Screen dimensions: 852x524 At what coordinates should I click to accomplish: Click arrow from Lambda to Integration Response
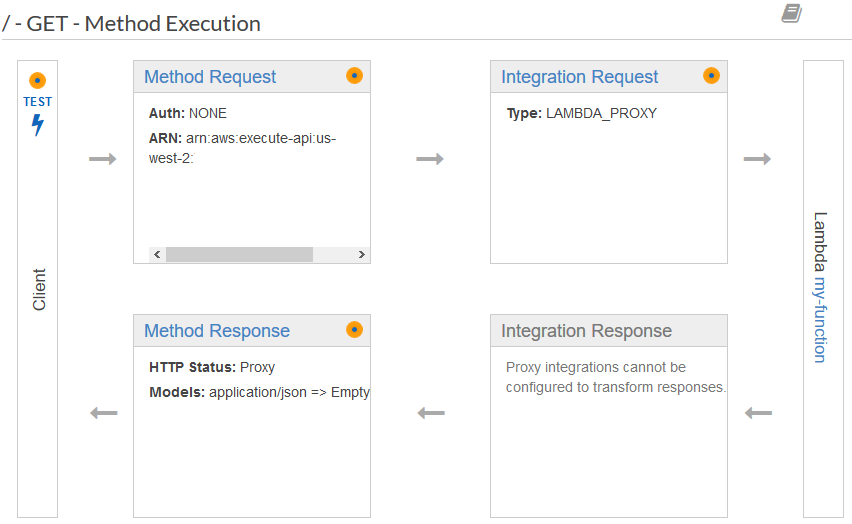759,413
